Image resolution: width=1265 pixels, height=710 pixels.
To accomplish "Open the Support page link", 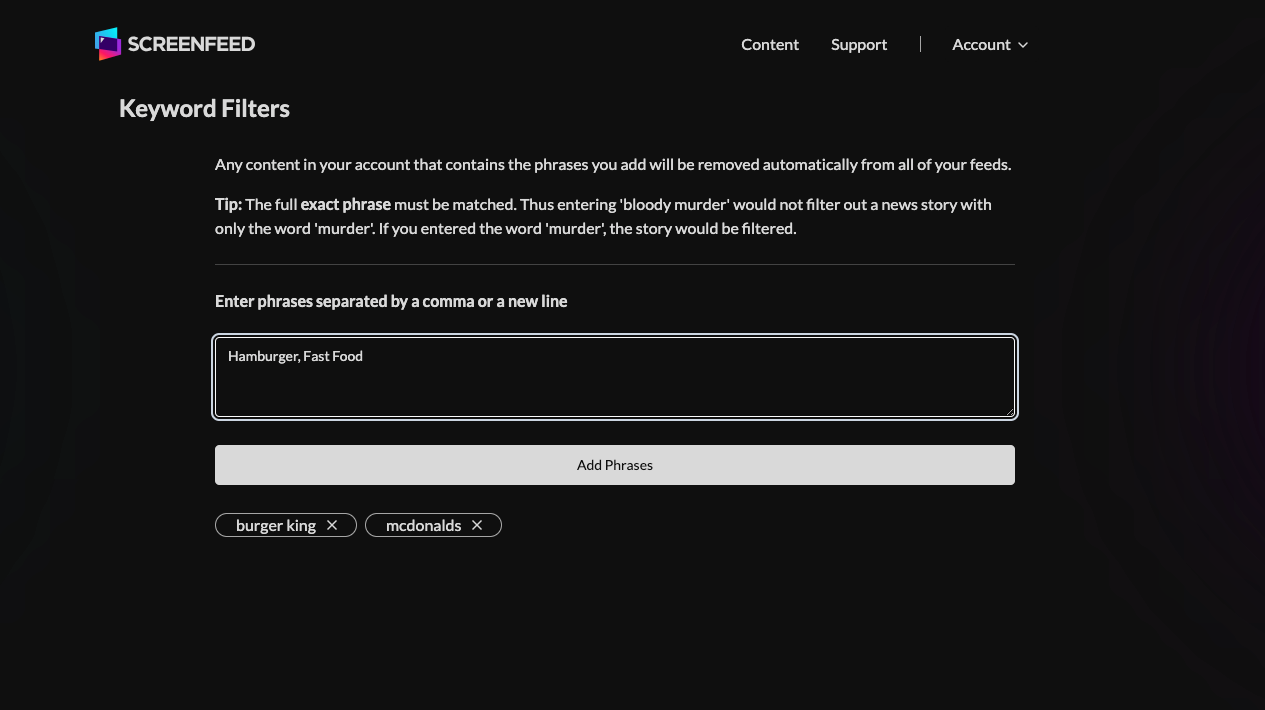I will (x=859, y=44).
